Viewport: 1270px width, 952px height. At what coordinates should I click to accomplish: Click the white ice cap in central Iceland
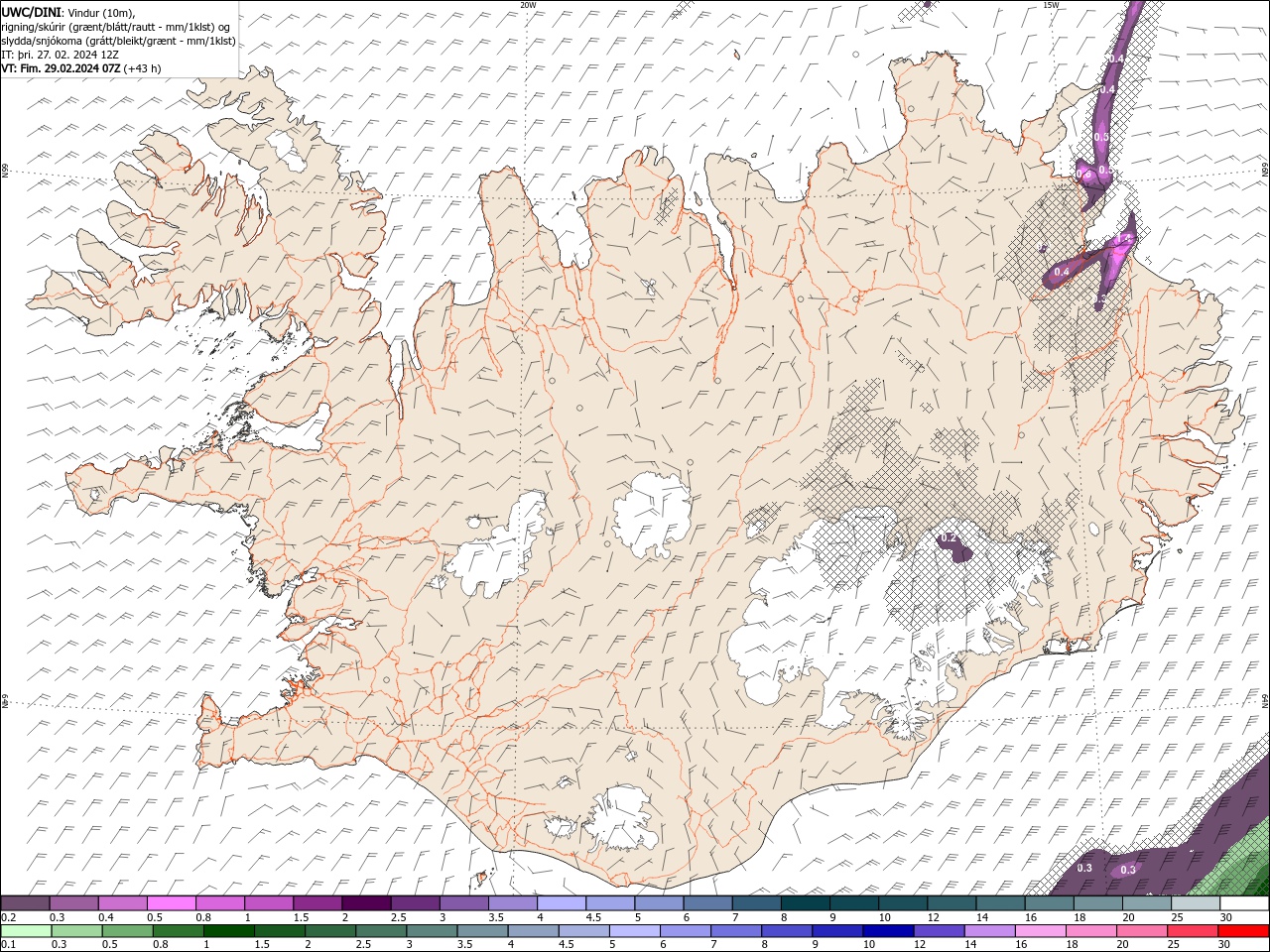tap(652, 514)
